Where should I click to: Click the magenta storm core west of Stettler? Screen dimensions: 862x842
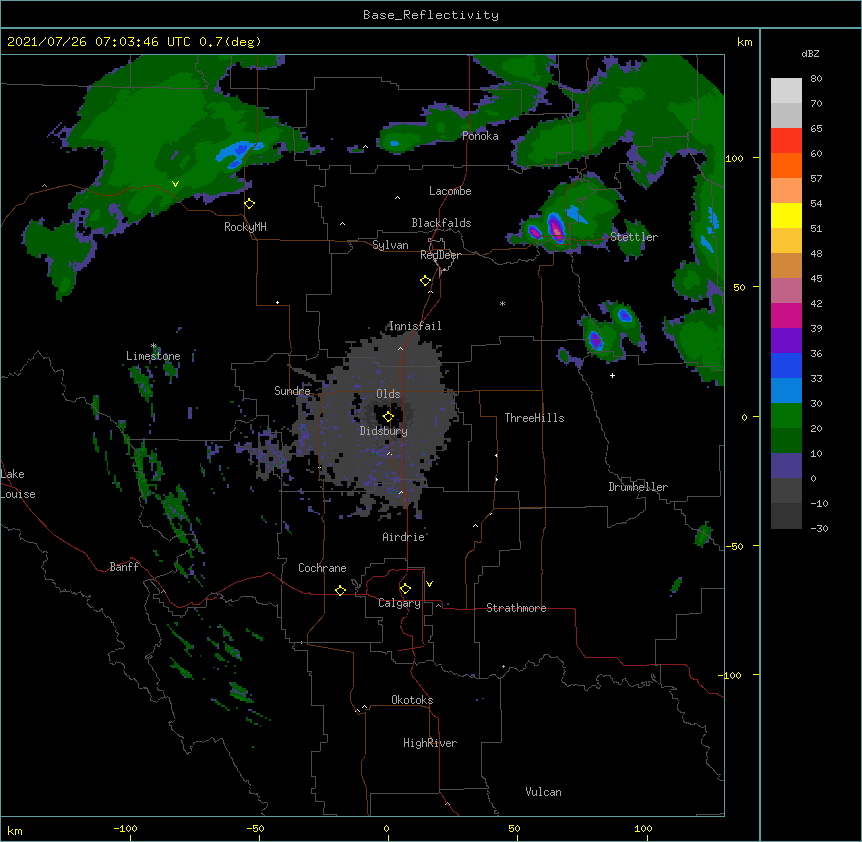tap(556, 228)
